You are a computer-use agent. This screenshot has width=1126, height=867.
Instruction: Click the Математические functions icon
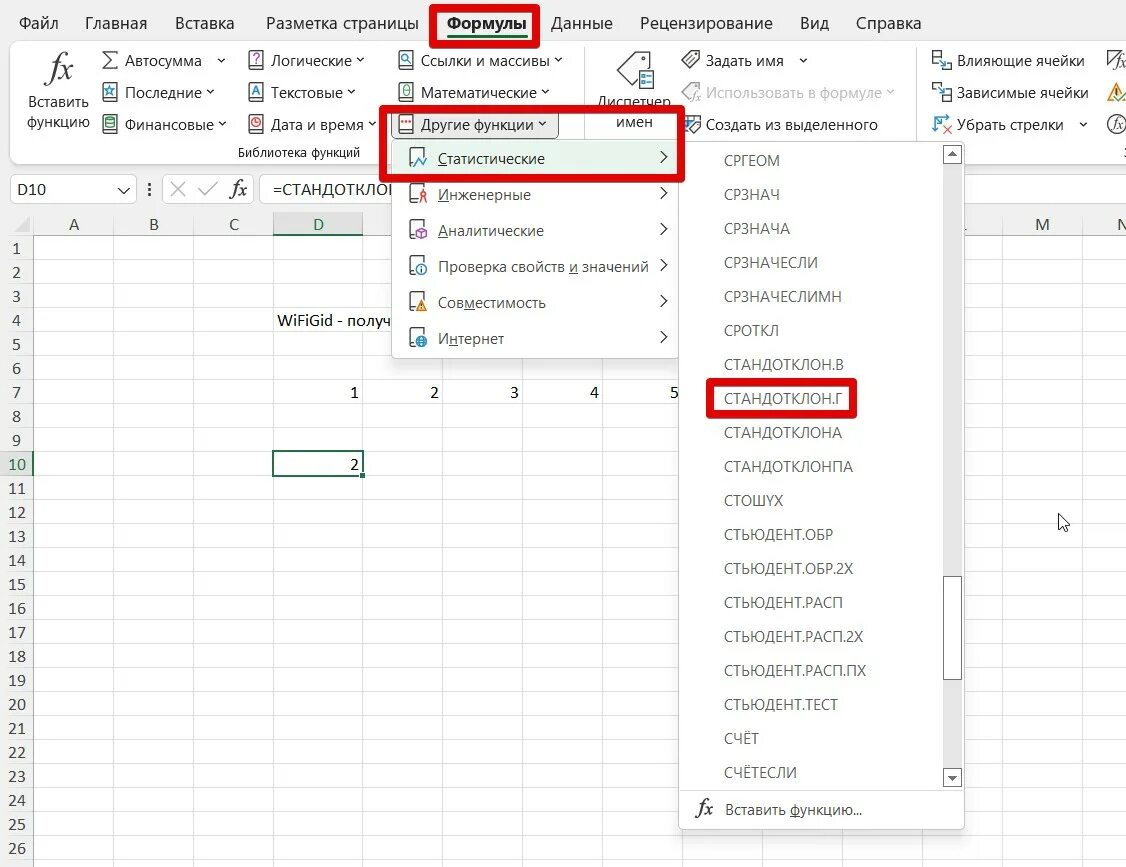[x=406, y=92]
